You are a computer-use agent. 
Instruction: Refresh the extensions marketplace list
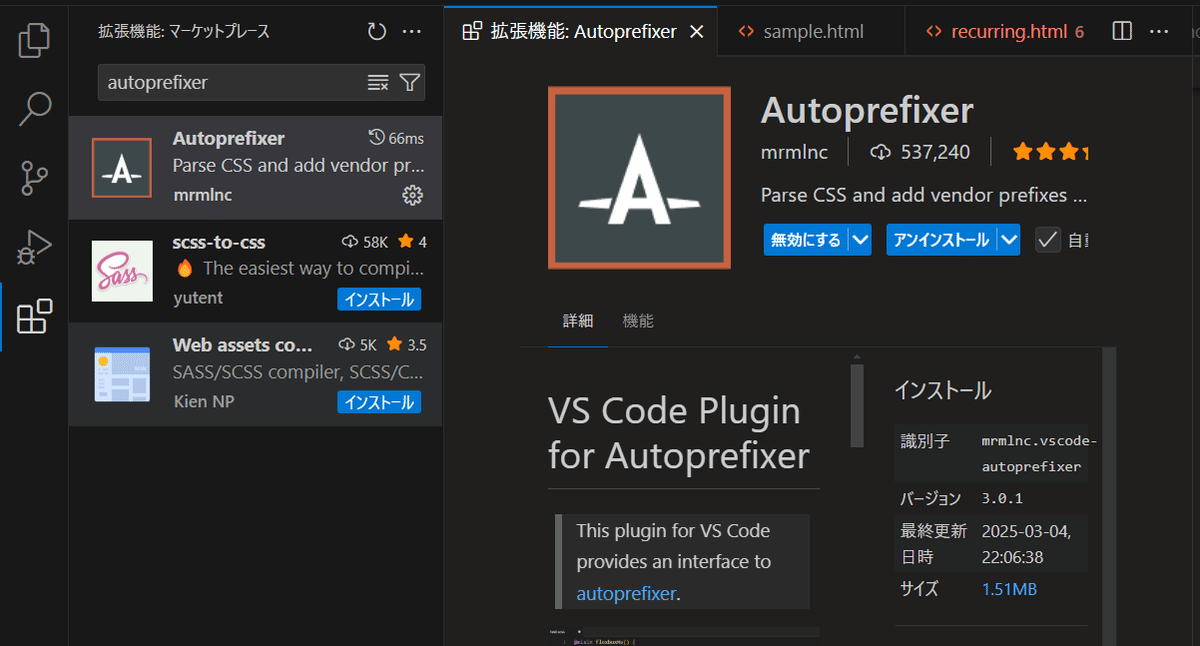click(x=376, y=31)
